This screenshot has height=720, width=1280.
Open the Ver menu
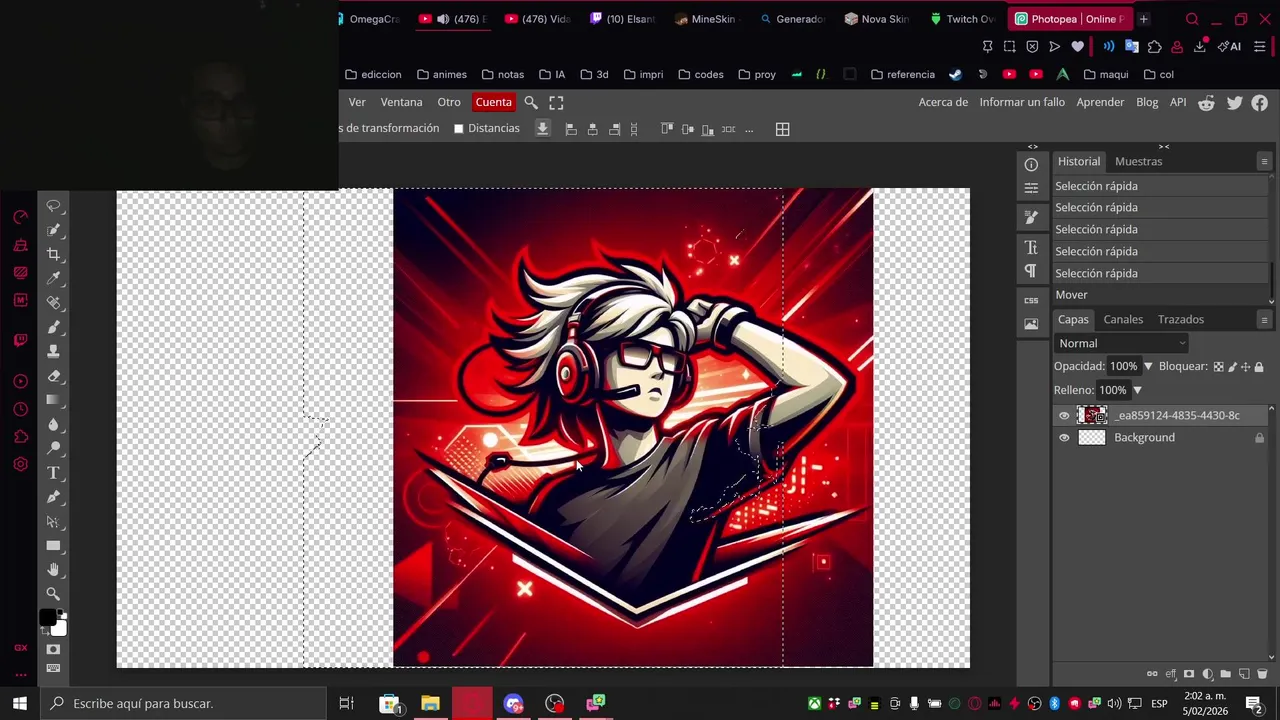[x=357, y=102]
